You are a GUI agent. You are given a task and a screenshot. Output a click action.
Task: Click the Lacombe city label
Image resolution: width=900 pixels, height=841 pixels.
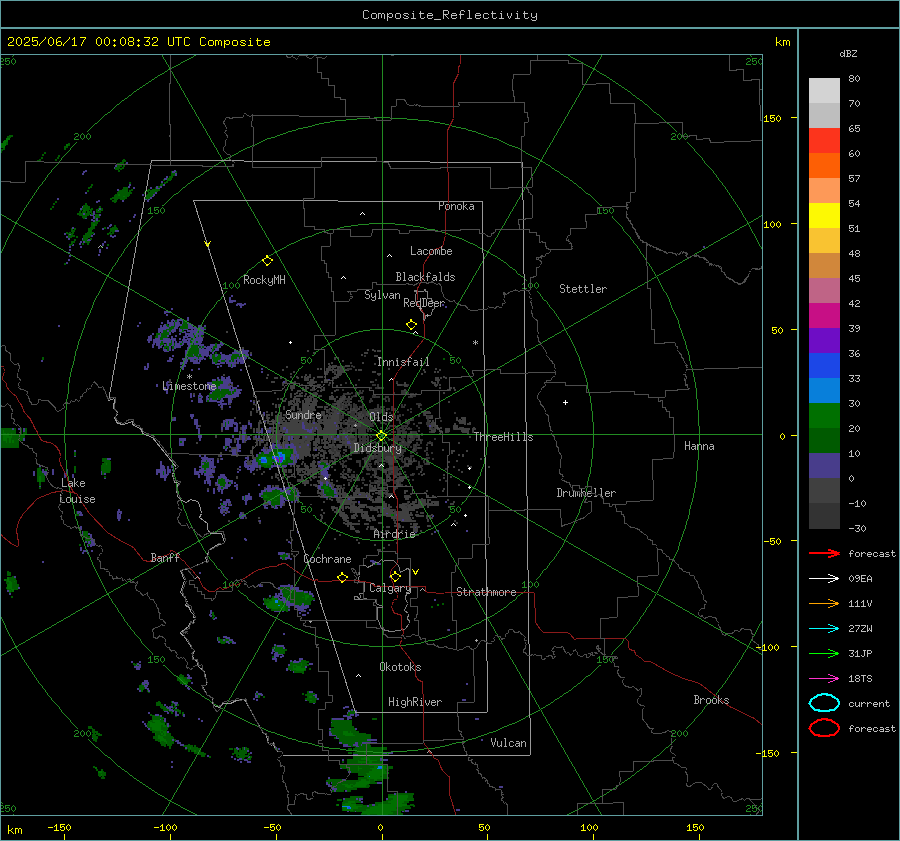431,251
